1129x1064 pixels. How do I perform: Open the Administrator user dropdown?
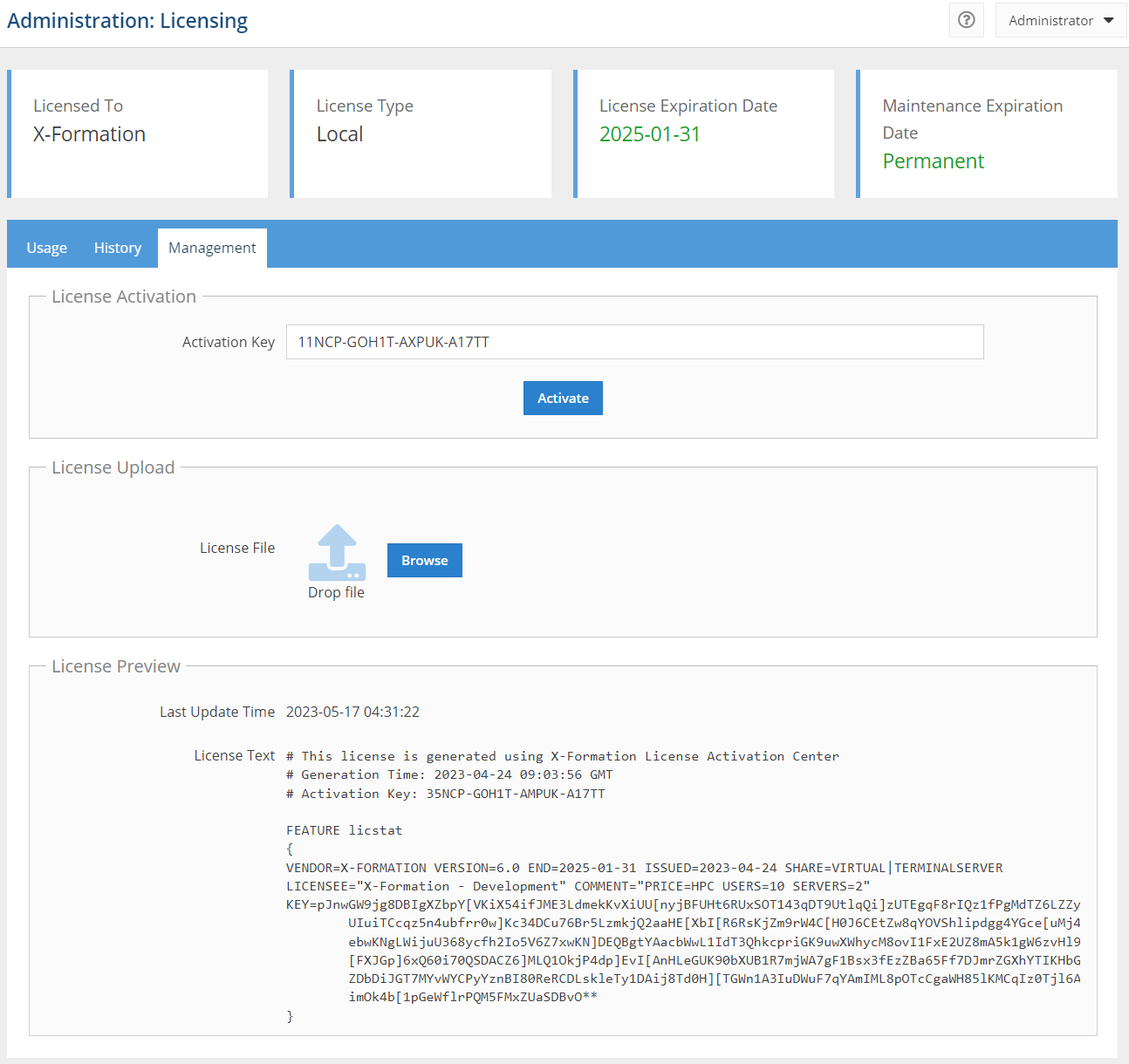click(x=1061, y=20)
